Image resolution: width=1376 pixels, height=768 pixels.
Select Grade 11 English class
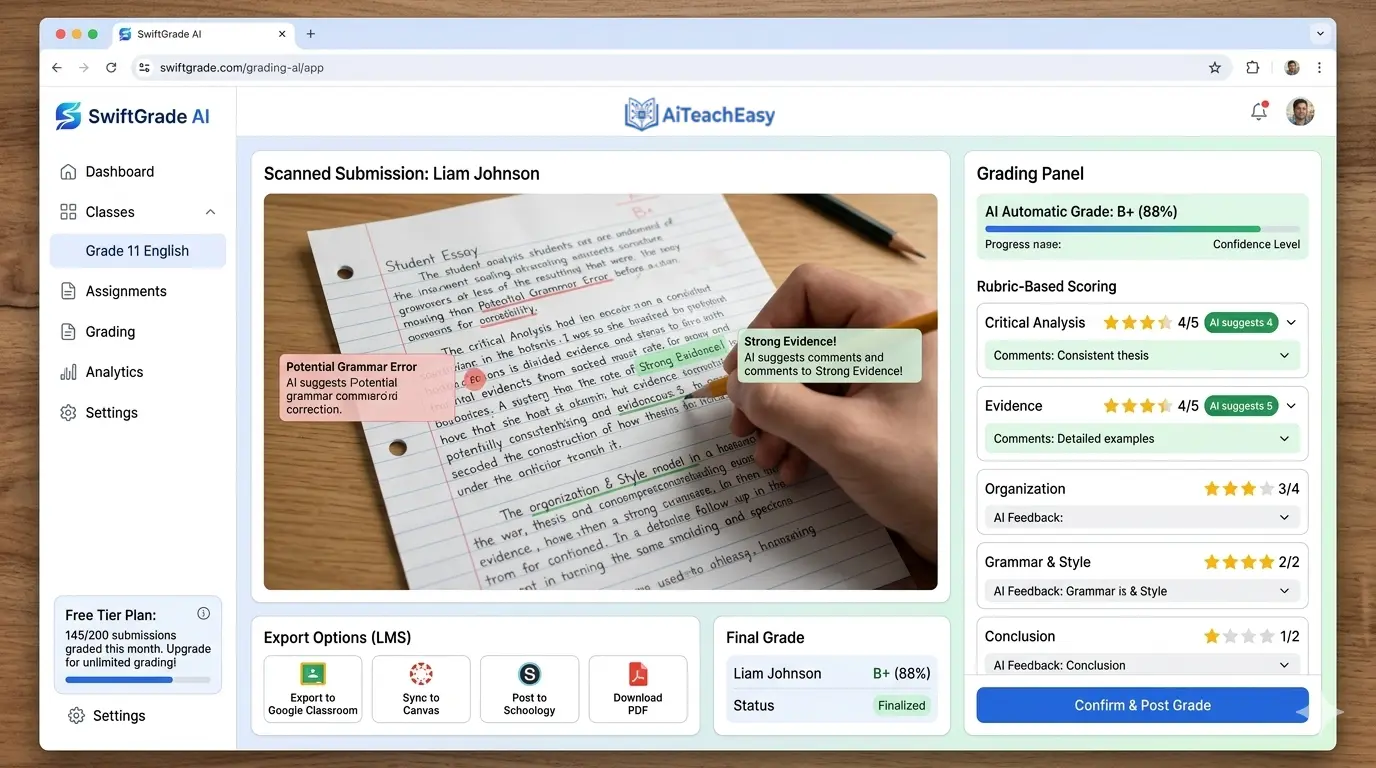137,251
